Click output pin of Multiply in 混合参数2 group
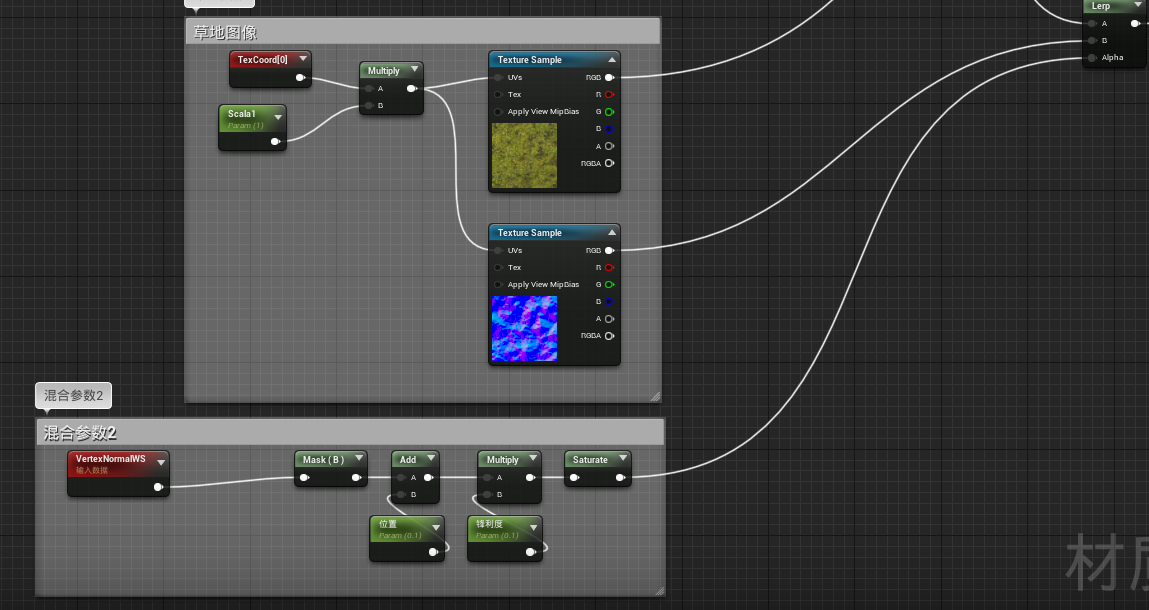The height and width of the screenshot is (610, 1149). [x=531, y=477]
